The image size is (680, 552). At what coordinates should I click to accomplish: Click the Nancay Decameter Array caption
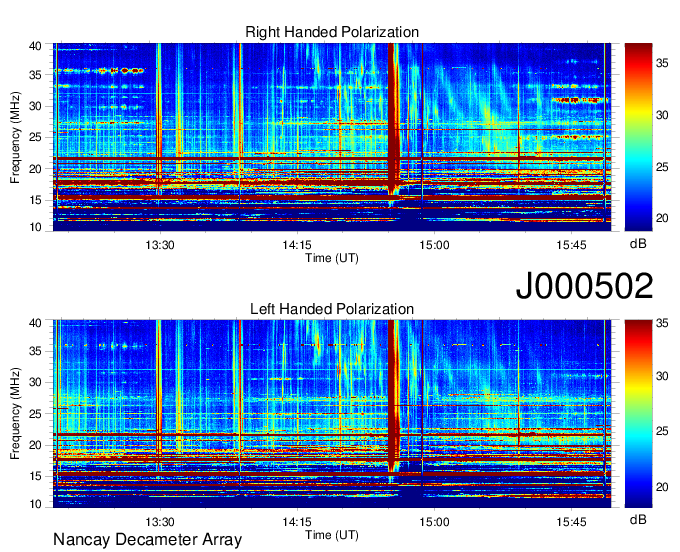(x=147, y=540)
